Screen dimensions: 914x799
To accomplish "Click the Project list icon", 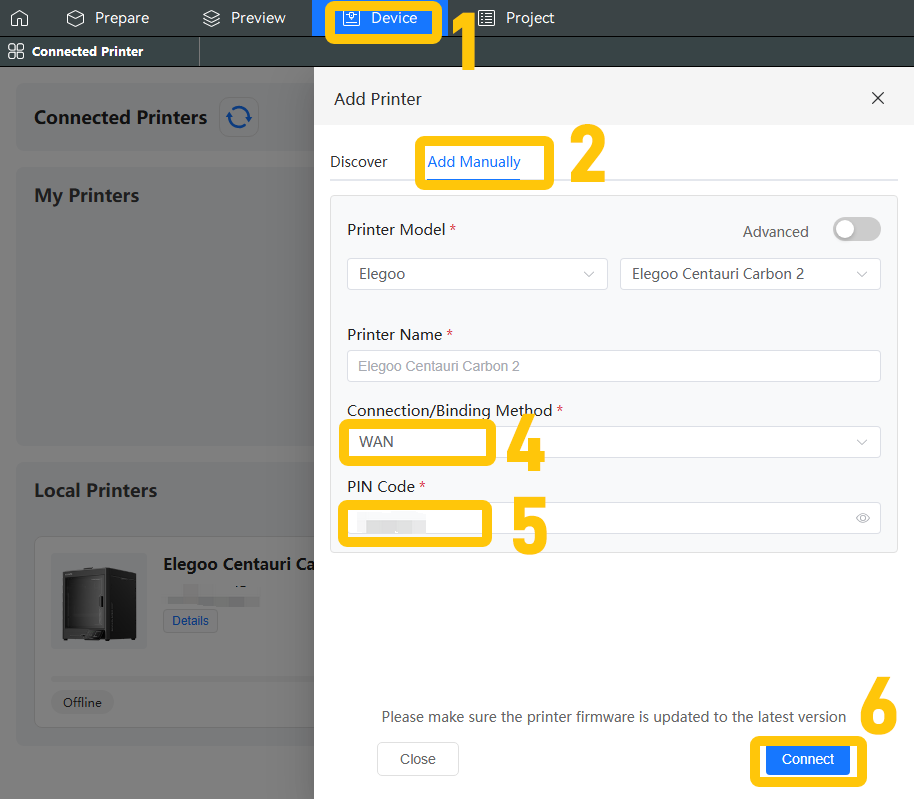I will tap(486, 18).
